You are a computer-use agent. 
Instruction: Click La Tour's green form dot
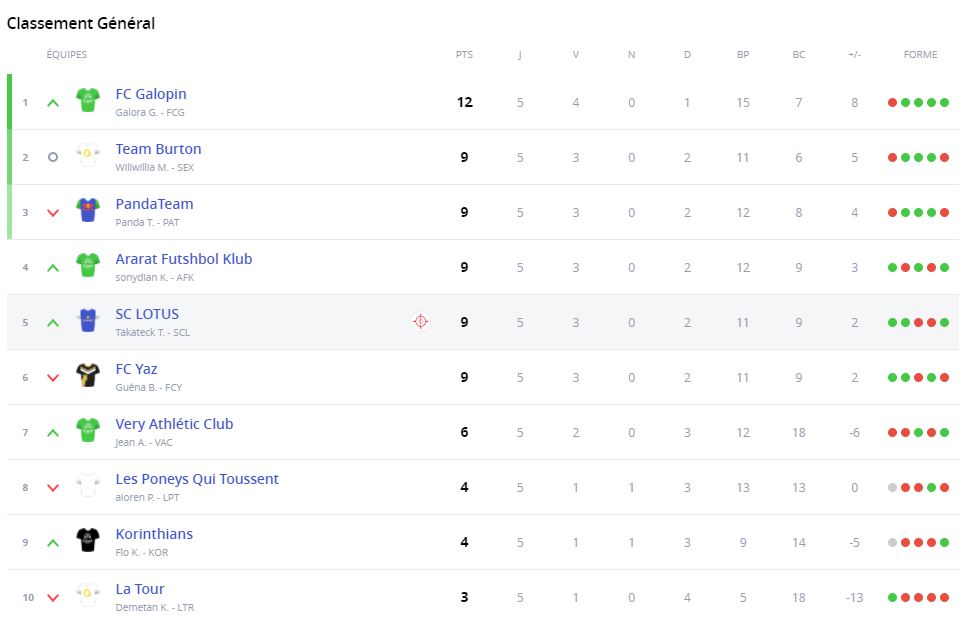click(x=892, y=597)
